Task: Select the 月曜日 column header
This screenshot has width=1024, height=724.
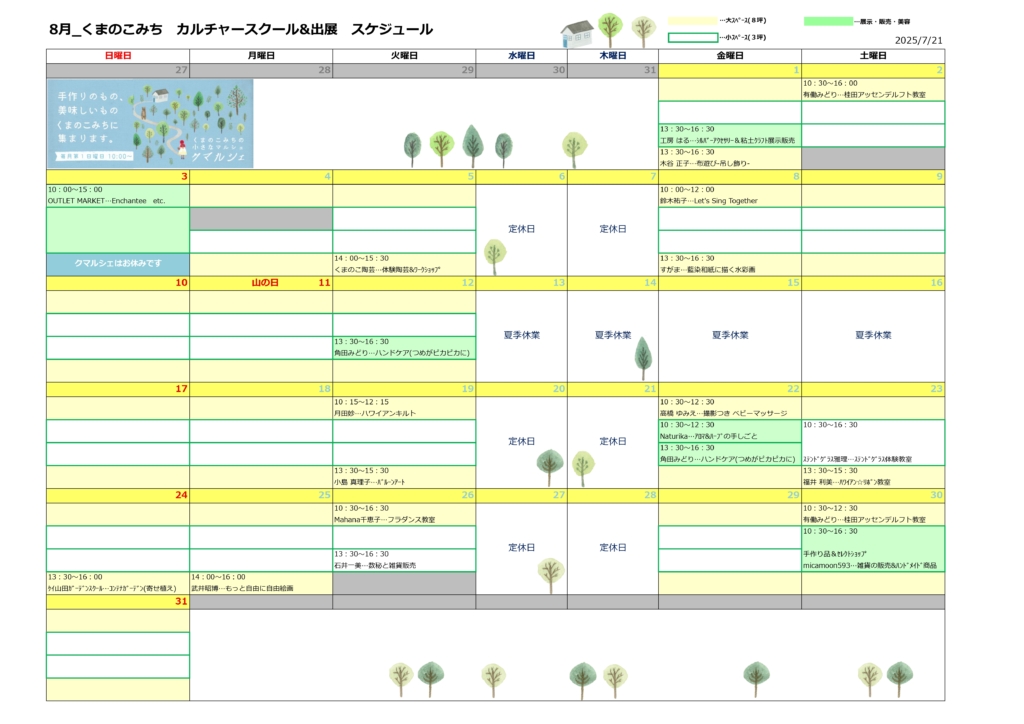Action: pos(261,56)
